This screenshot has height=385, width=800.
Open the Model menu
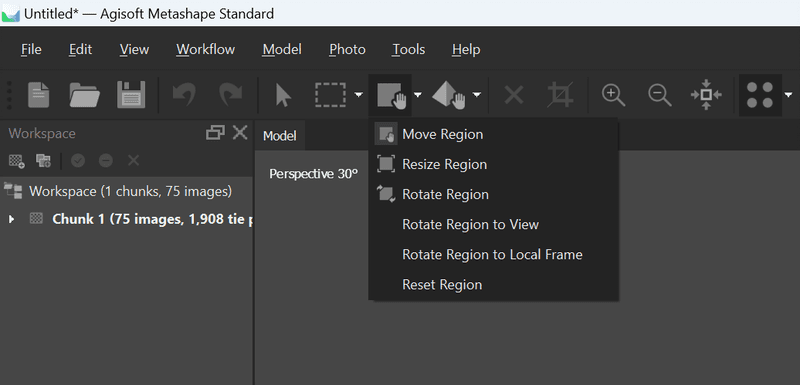(x=282, y=49)
